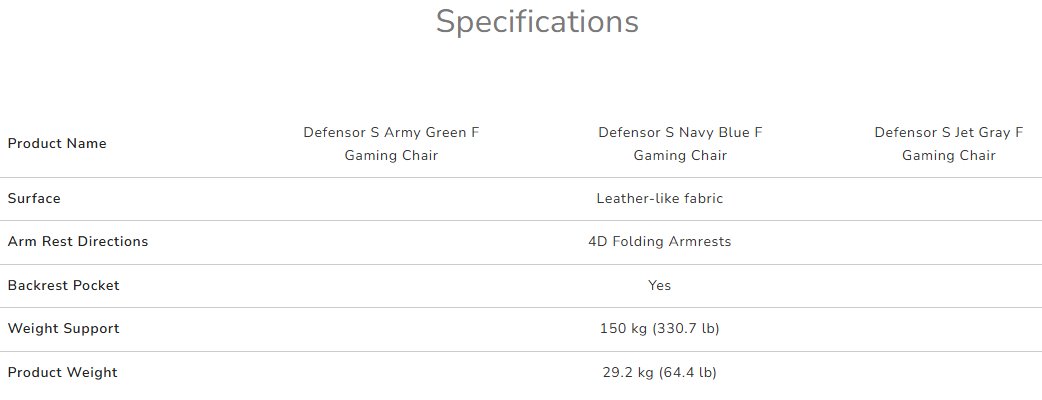Click the '(64.4 lb)' product weight figure

[x=688, y=372]
